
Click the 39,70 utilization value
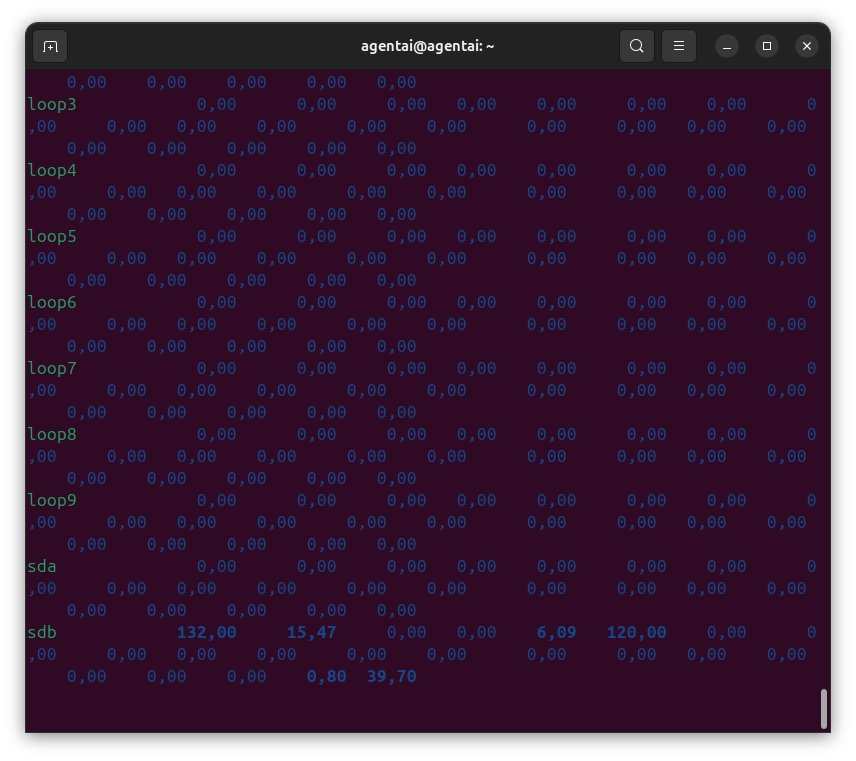(391, 676)
